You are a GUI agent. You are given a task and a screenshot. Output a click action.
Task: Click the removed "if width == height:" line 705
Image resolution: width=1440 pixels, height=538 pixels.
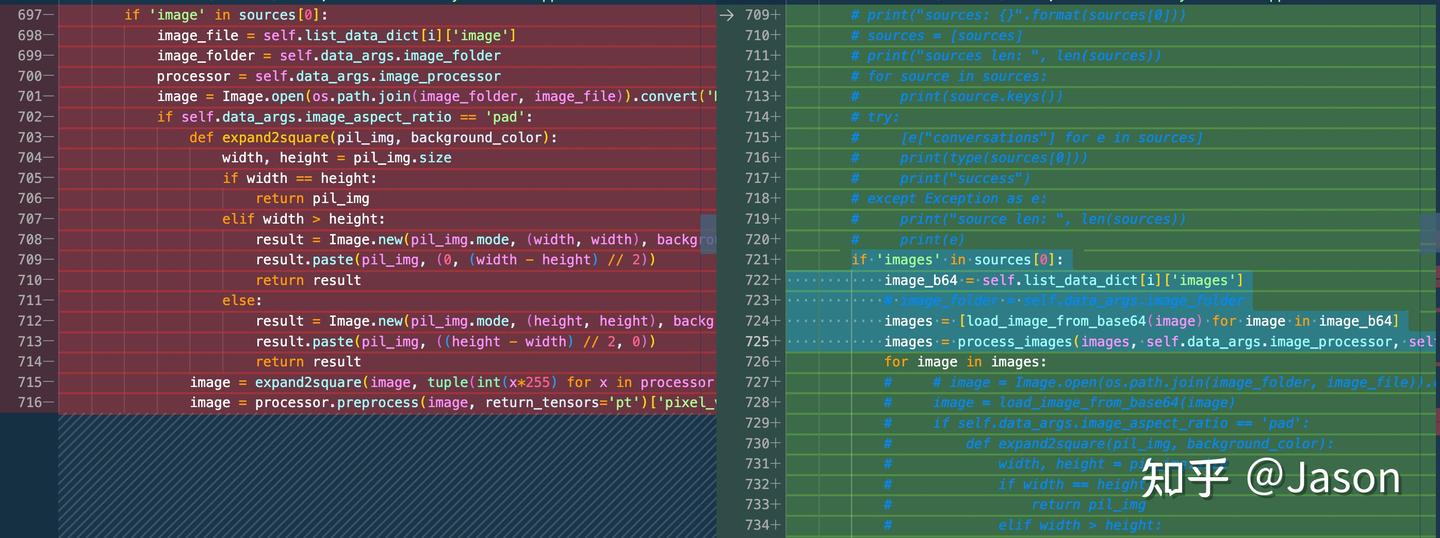[x=300, y=178]
